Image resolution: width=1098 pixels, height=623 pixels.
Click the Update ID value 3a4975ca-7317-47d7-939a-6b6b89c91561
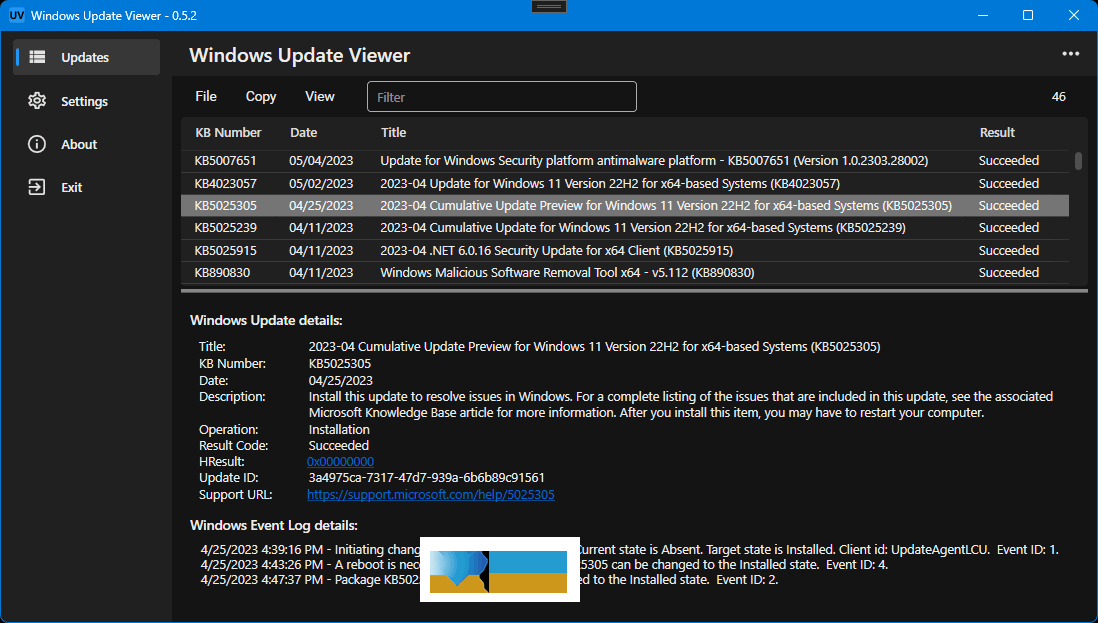[426, 478]
